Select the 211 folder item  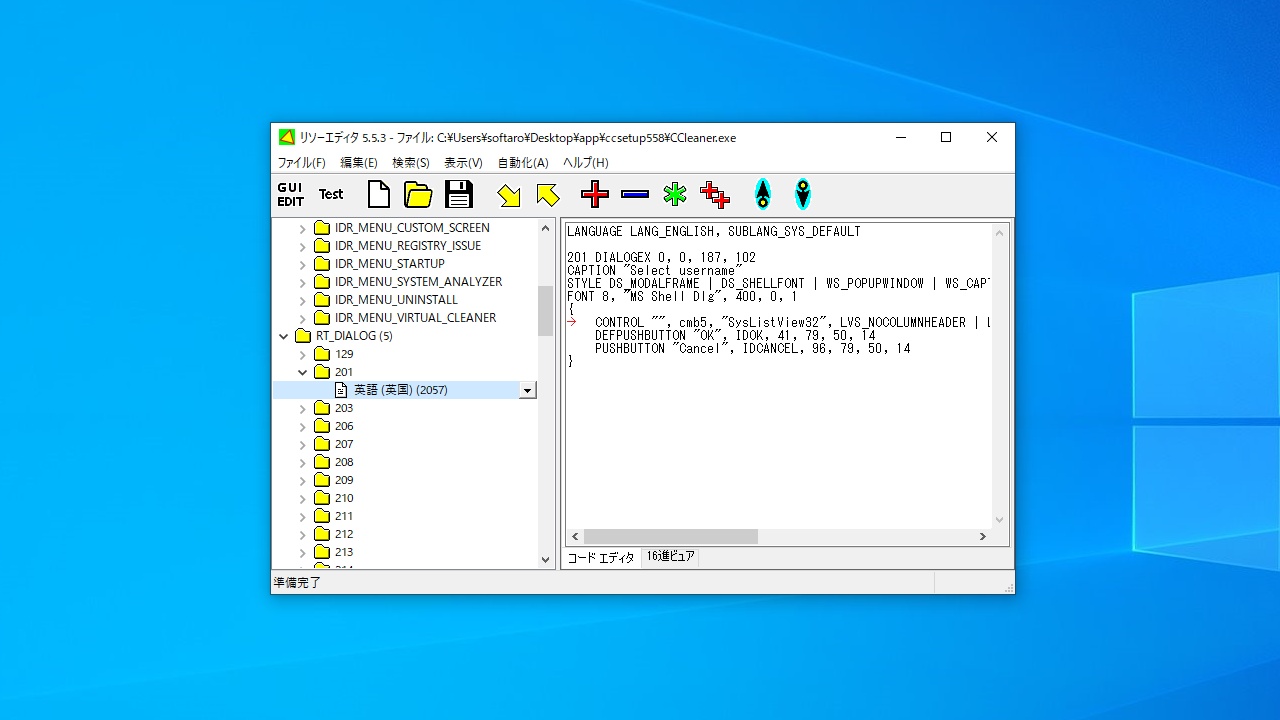tap(344, 516)
